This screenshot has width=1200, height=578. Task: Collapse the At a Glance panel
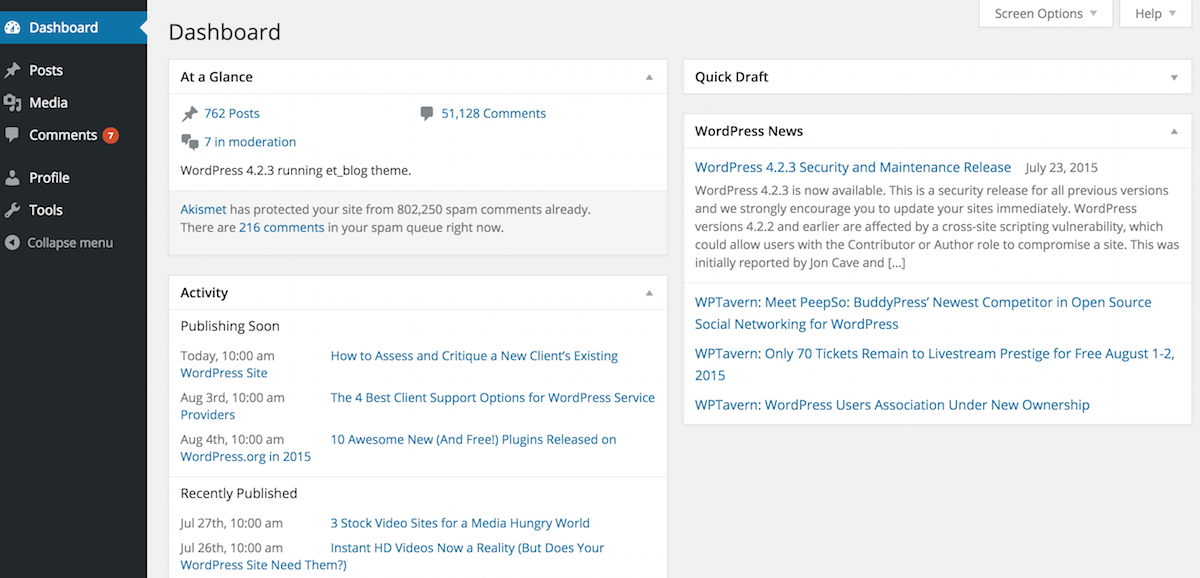coord(649,77)
